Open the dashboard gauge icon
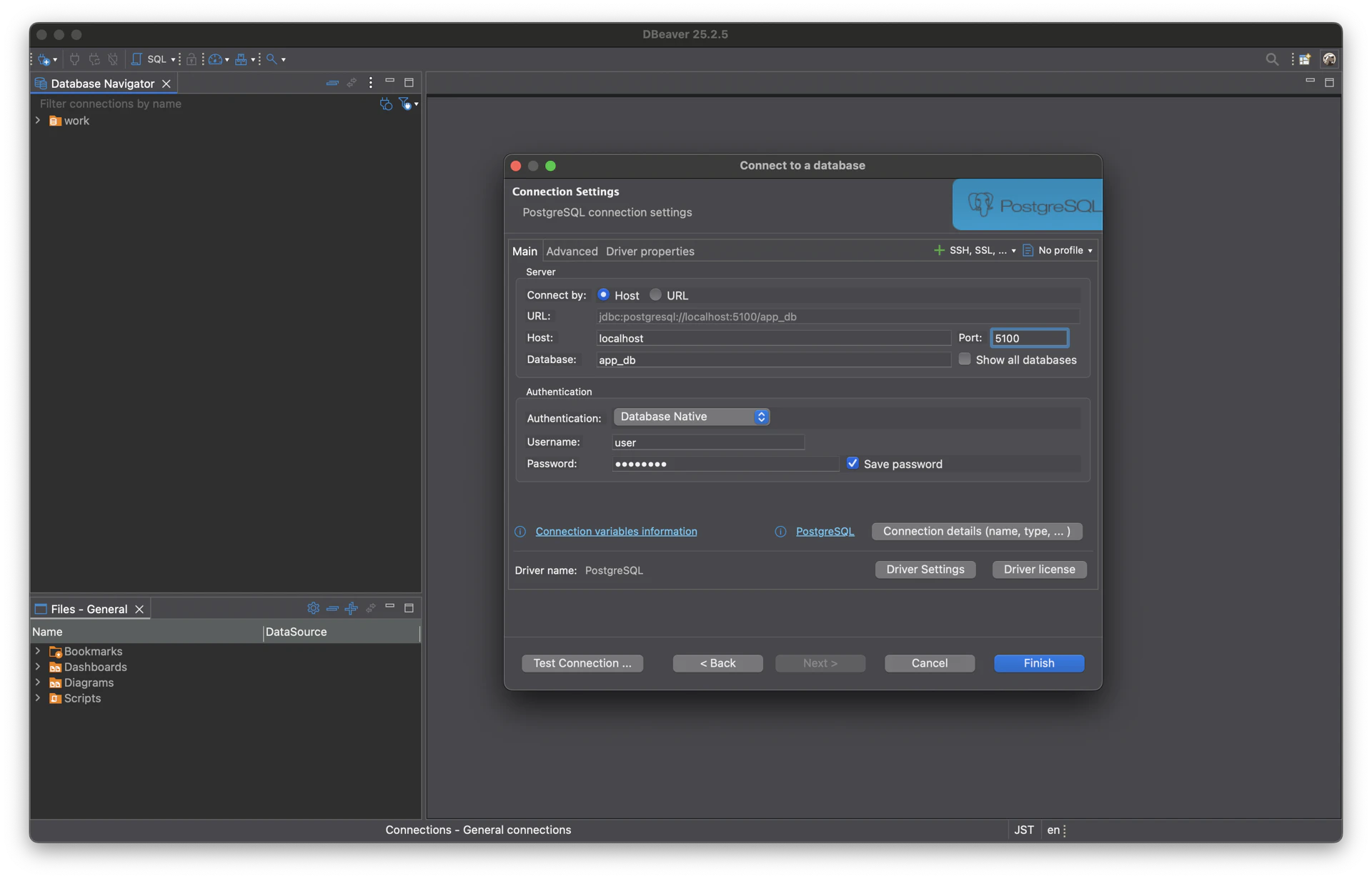The height and width of the screenshot is (879, 1372). (x=215, y=59)
